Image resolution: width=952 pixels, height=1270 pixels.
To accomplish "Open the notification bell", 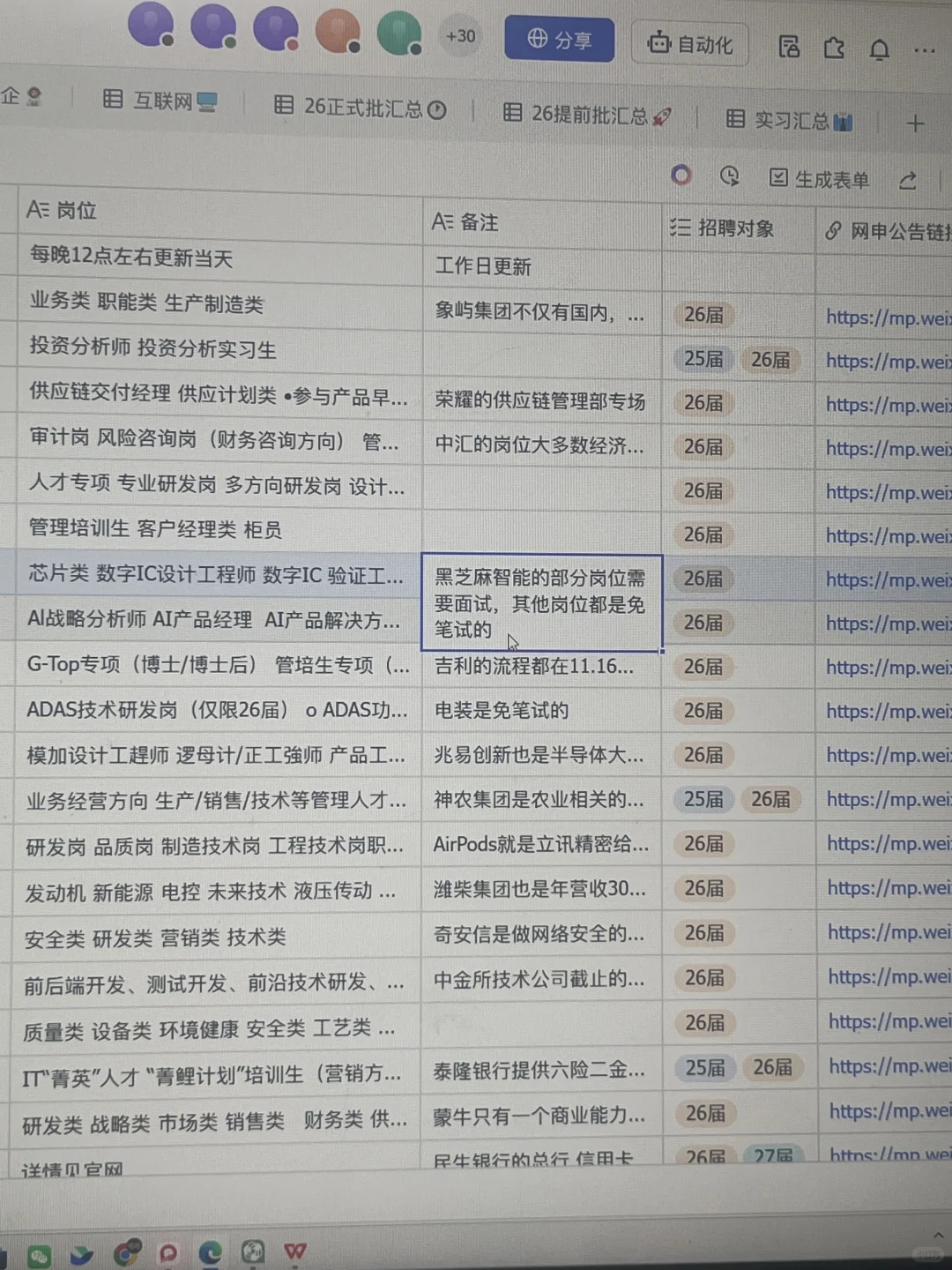I will pyautogui.click(x=879, y=49).
